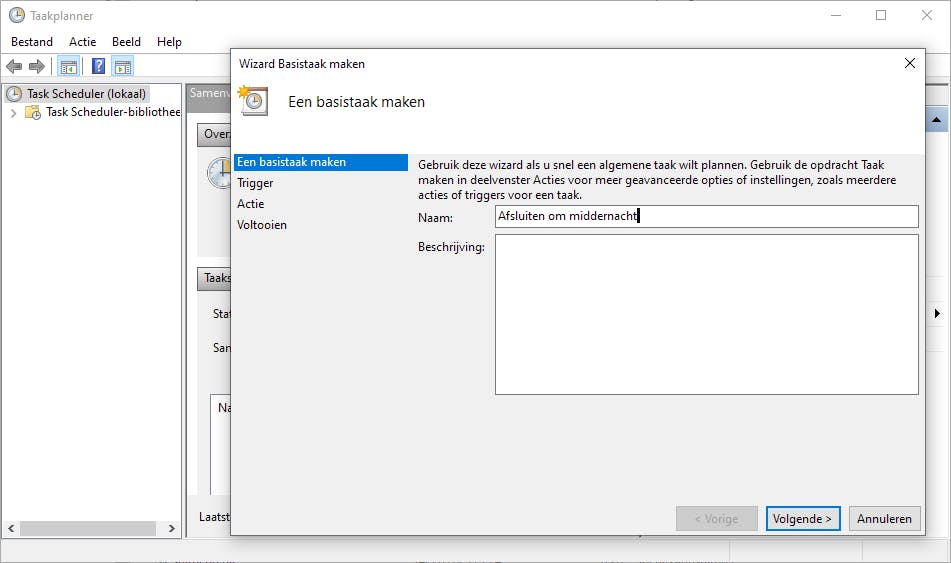The width and height of the screenshot is (951, 563).
Task: Click the 'Wizard Basistaak maken' title text
Action: [302, 64]
